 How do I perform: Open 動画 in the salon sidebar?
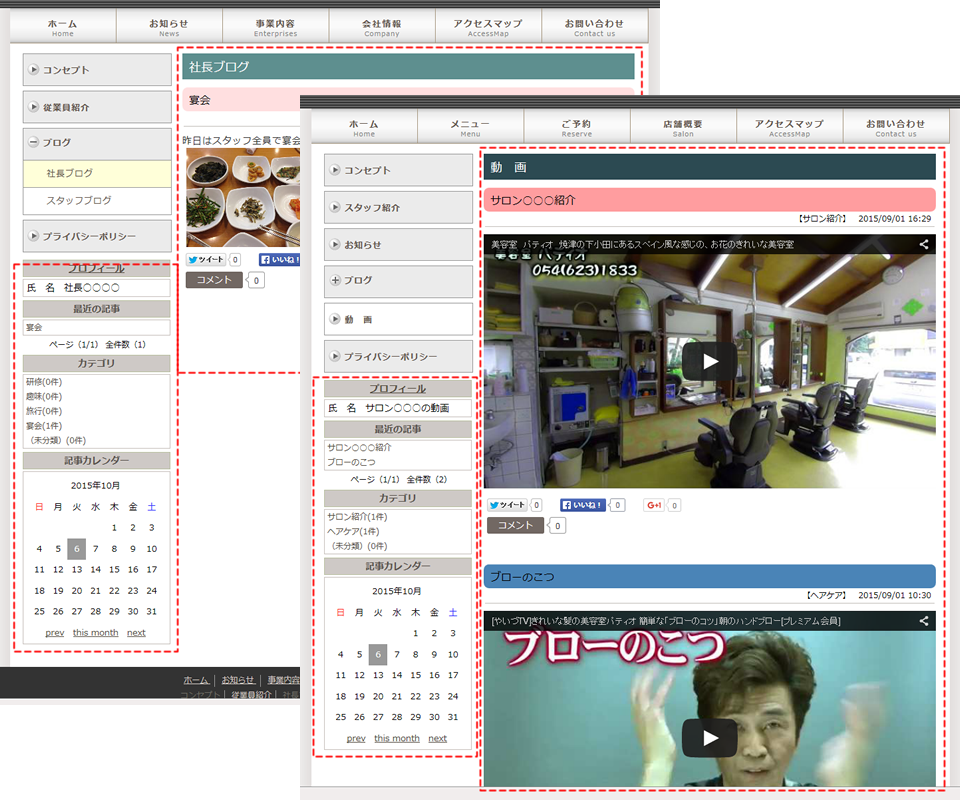point(398,319)
